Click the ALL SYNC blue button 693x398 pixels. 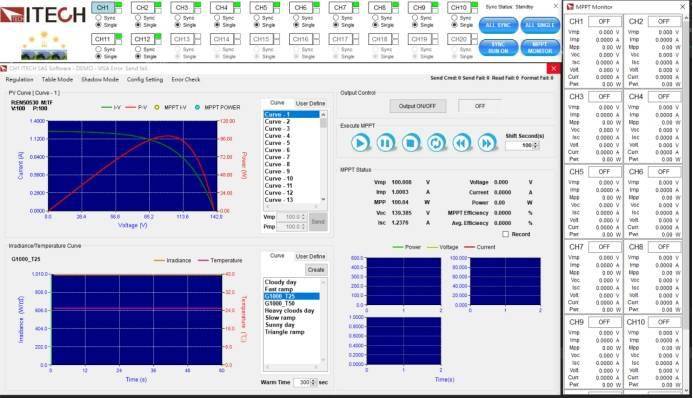pyautogui.click(x=498, y=25)
